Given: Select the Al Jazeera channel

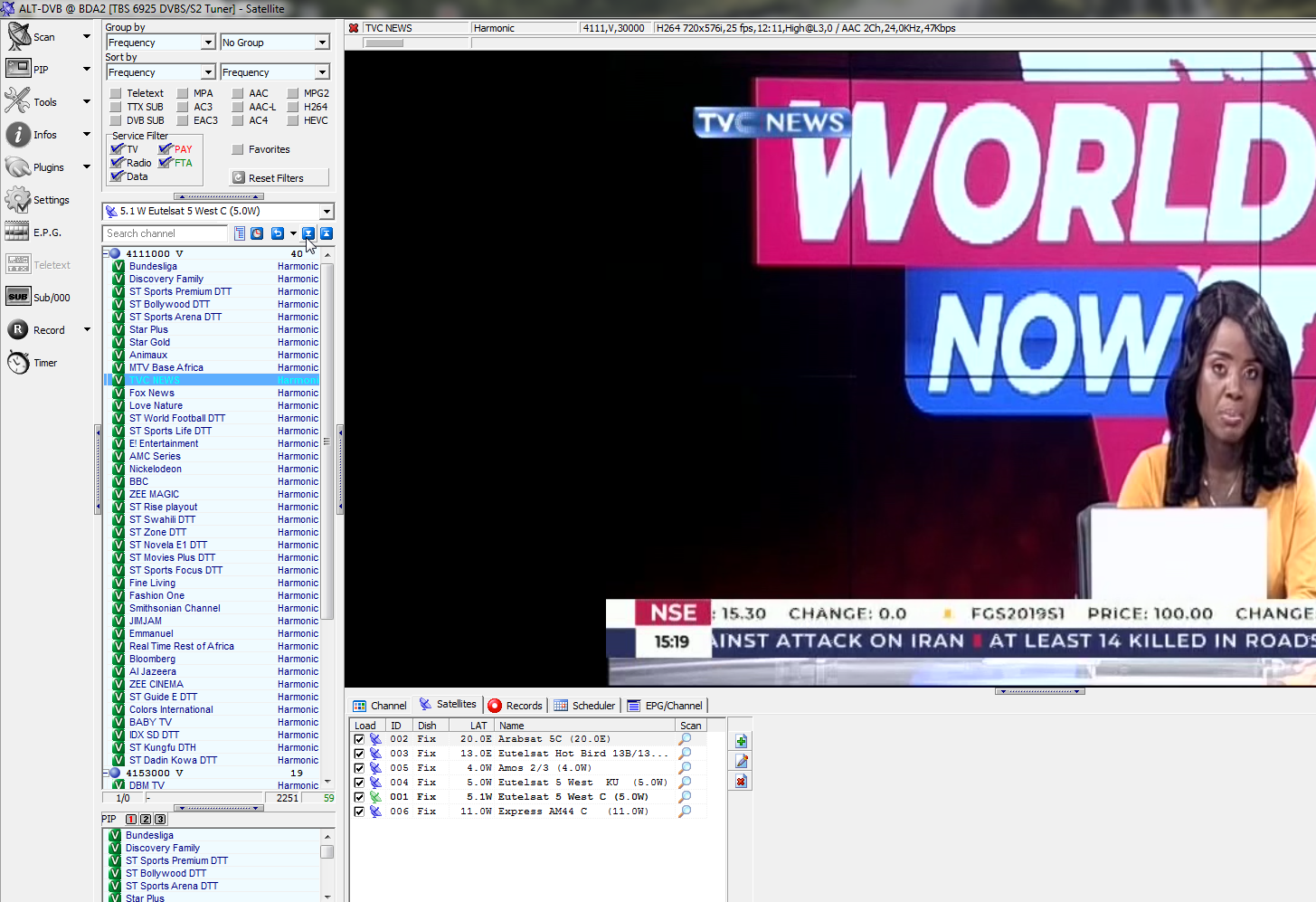Looking at the screenshot, I should tap(153, 672).
